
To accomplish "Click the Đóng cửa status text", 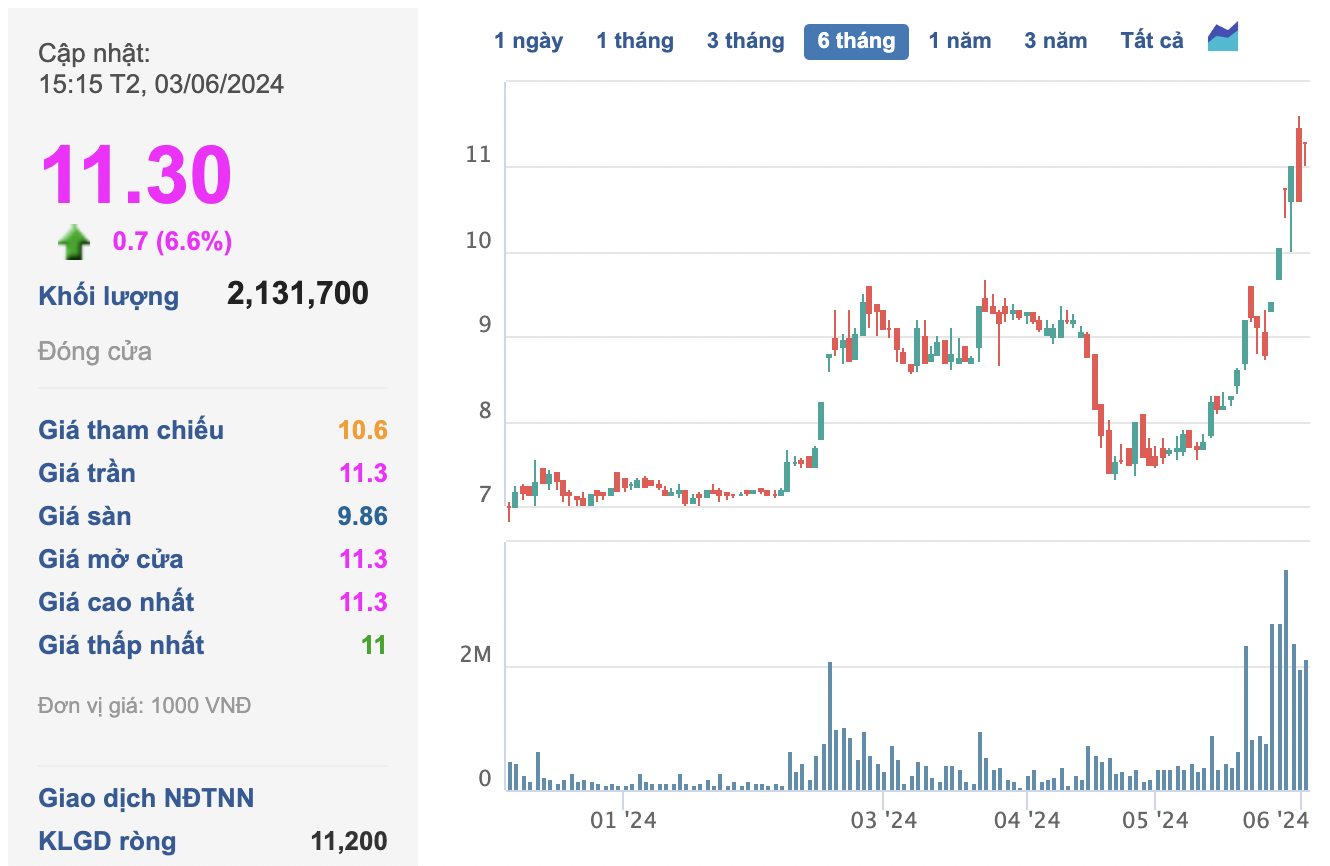I will (95, 351).
